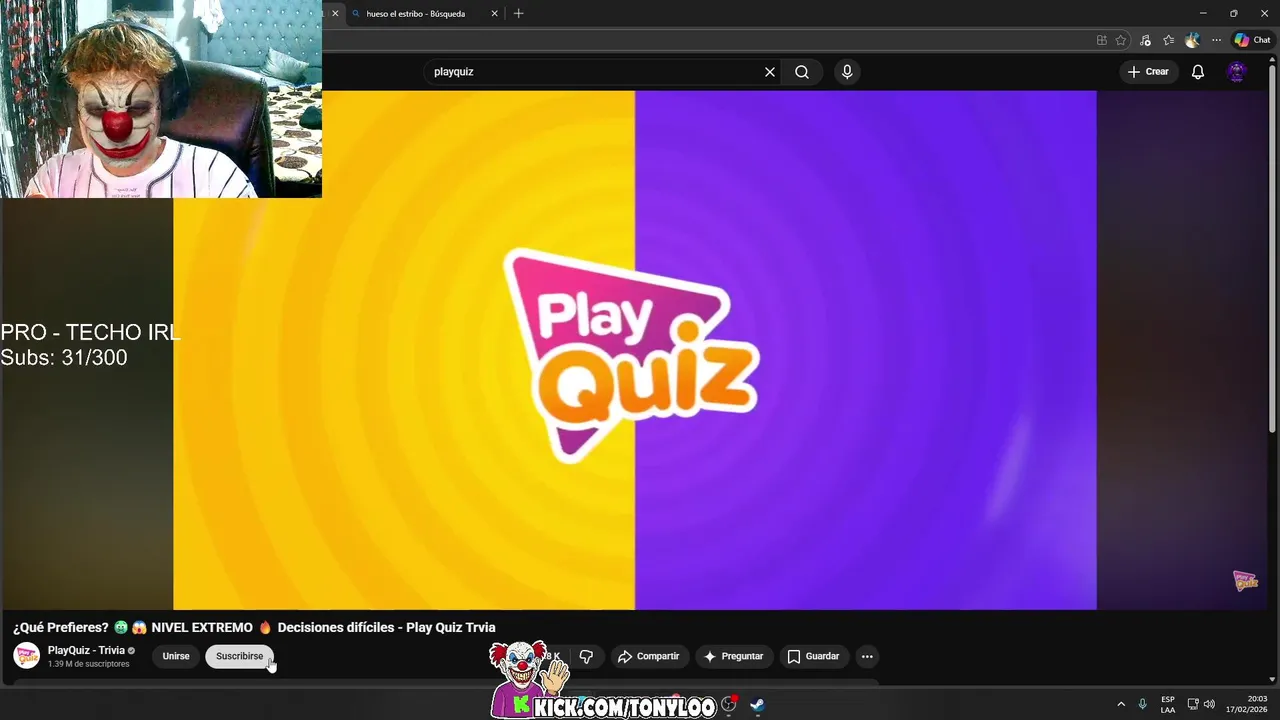
Task: Open a new browser tab with the plus
Action: (518, 14)
